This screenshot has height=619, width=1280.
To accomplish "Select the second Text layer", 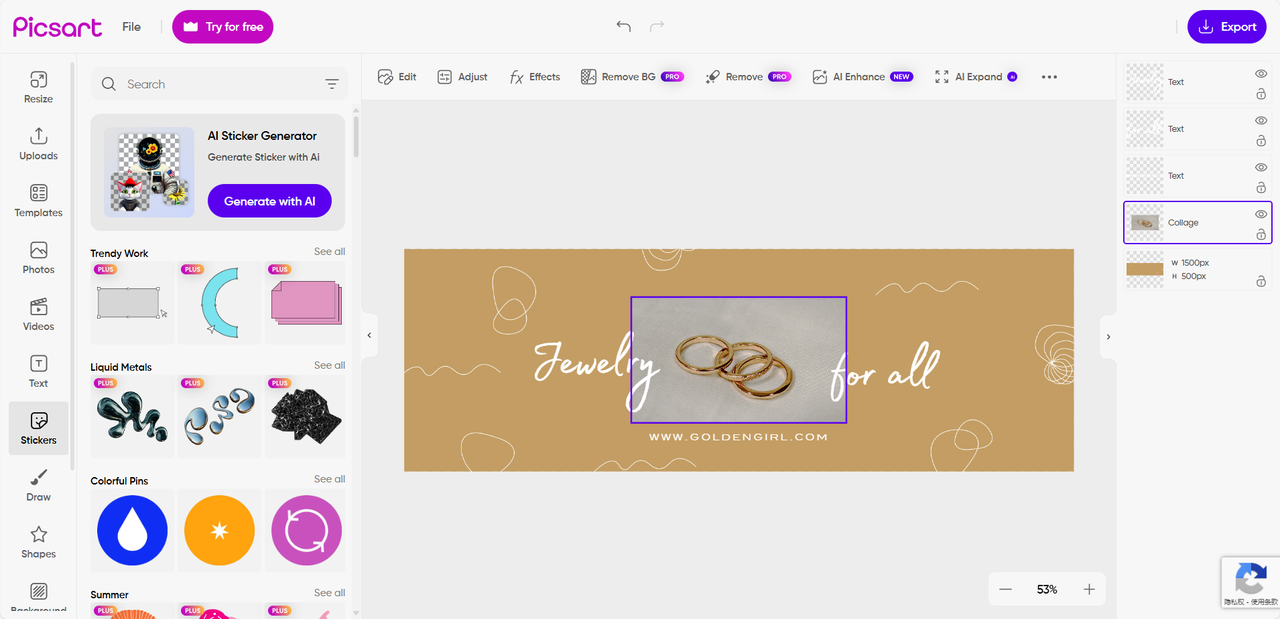I will [x=1198, y=129].
